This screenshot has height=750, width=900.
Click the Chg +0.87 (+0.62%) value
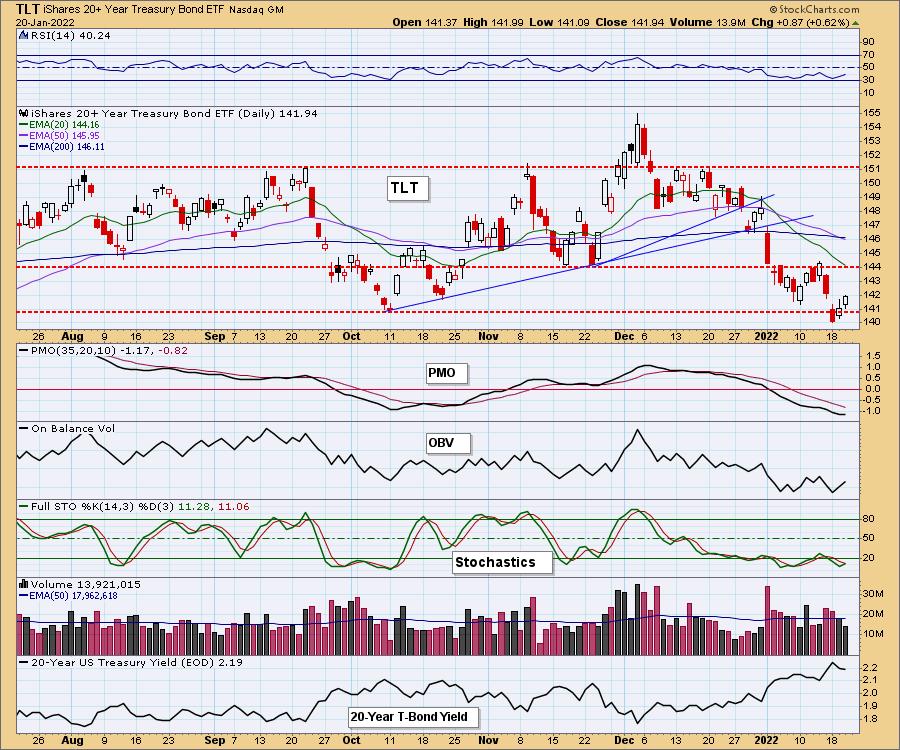click(800, 22)
